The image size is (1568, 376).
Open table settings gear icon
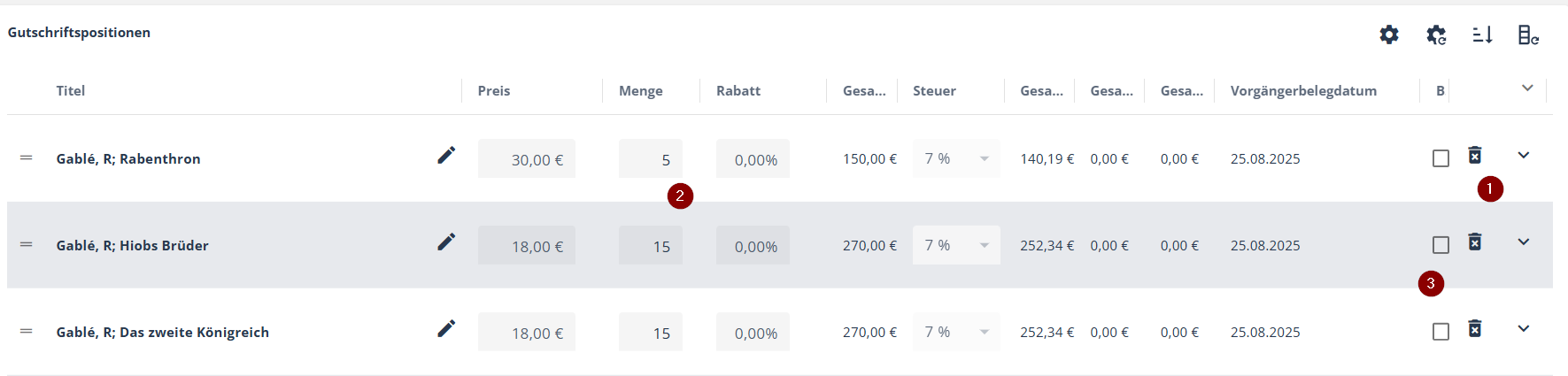(1389, 35)
